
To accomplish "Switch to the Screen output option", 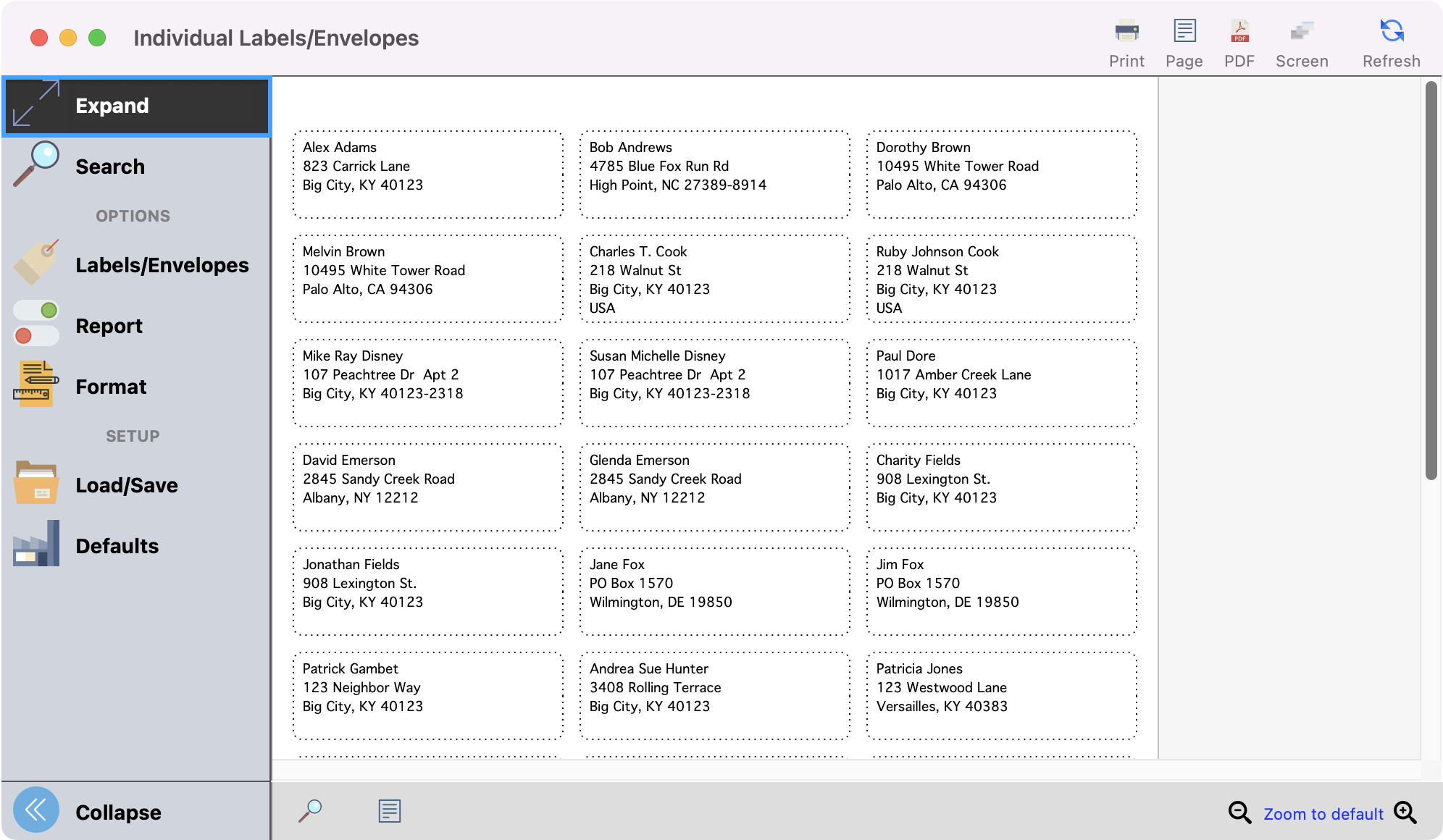I will 1302,31.
